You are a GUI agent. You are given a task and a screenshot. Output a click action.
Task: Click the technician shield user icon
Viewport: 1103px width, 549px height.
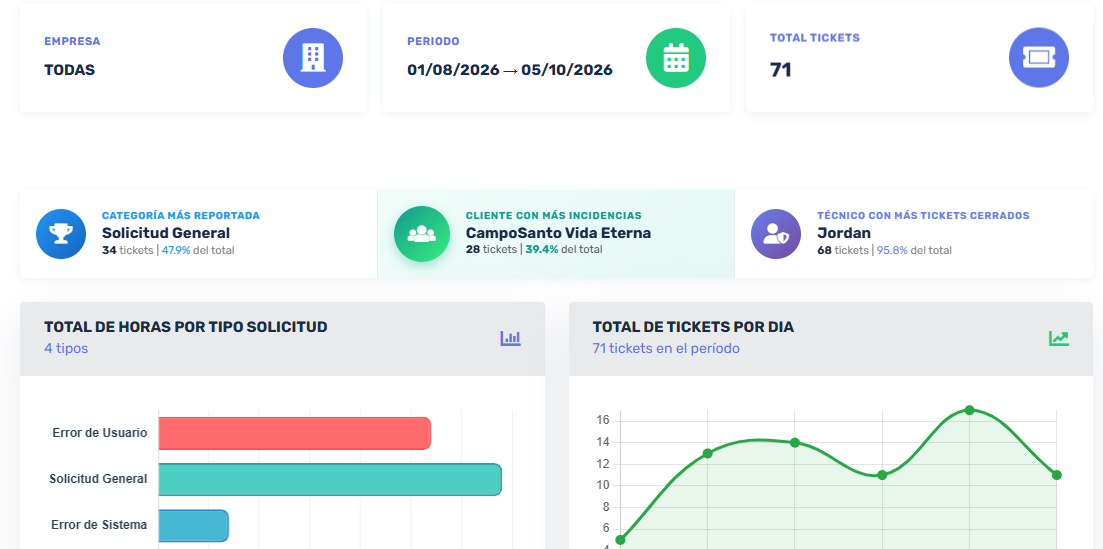776,234
